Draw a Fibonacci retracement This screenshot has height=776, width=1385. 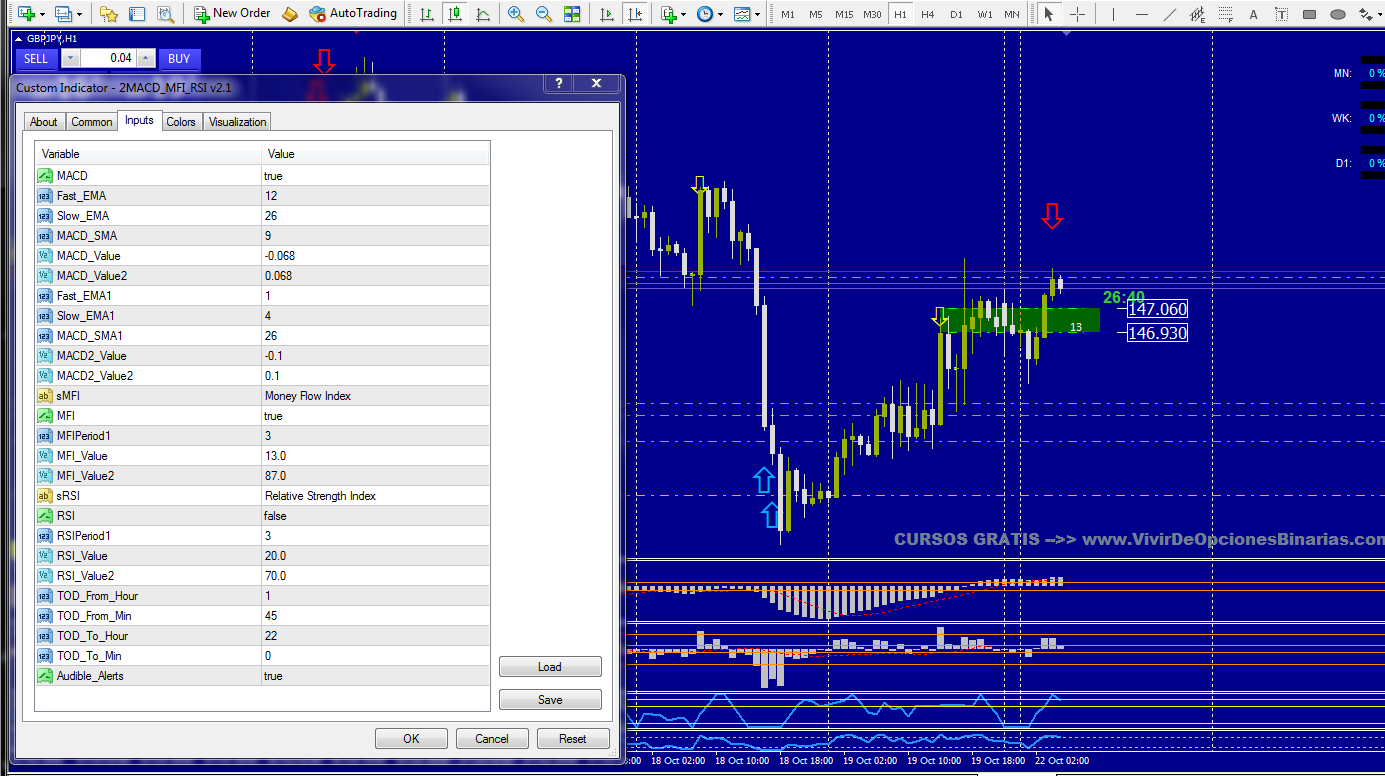[1226, 14]
